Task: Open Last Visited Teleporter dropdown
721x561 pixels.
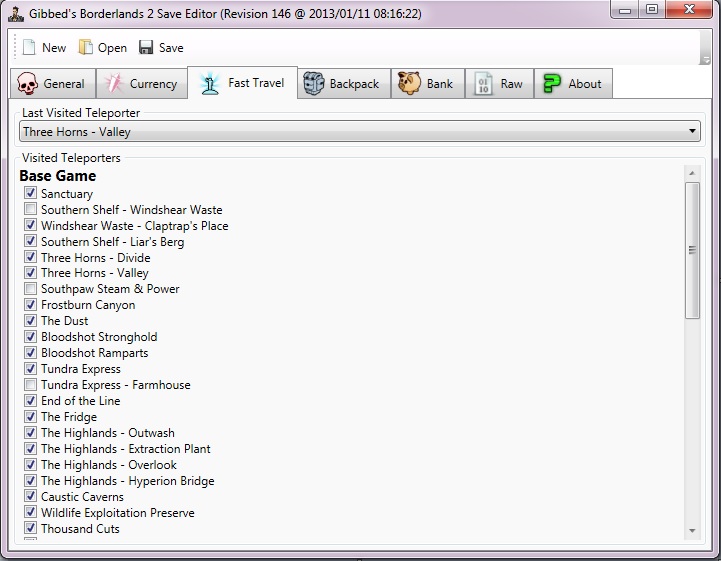Action: click(x=360, y=132)
